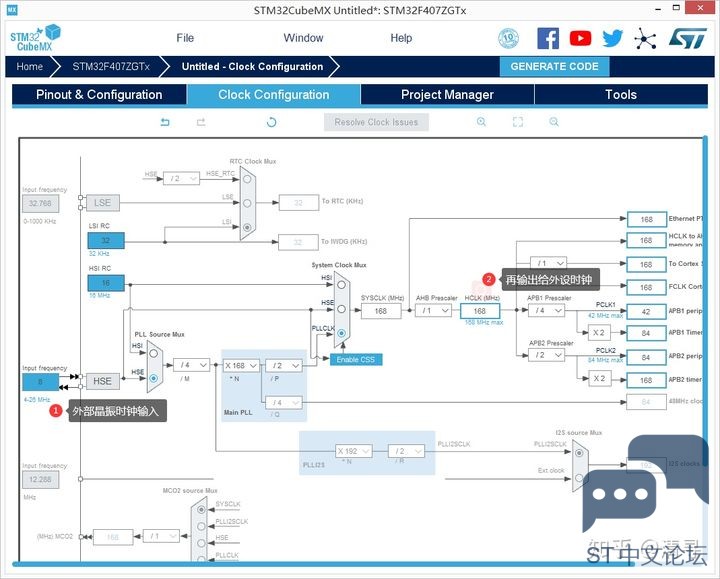This screenshot has height=579, width=720.
Task: Select HSI in System Clock Mux
Action: (x=341, y=285)
